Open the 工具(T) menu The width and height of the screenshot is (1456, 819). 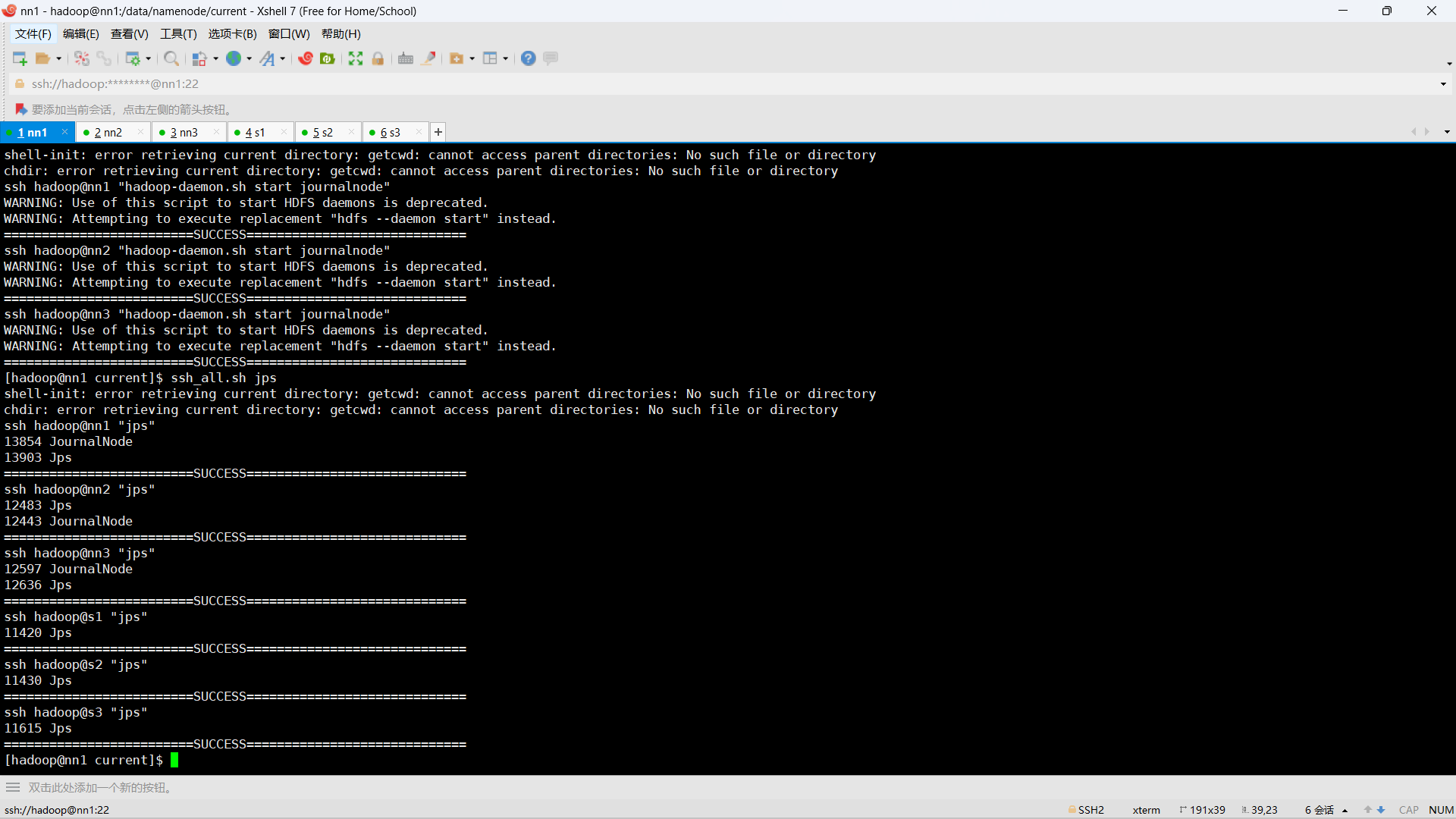[178, 34]
